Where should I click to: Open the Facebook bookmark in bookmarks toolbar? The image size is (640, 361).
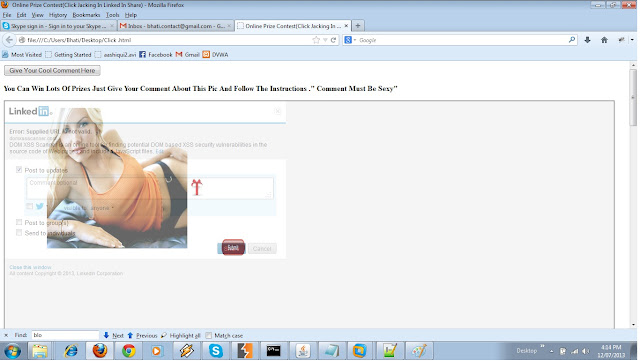(156, 54)
